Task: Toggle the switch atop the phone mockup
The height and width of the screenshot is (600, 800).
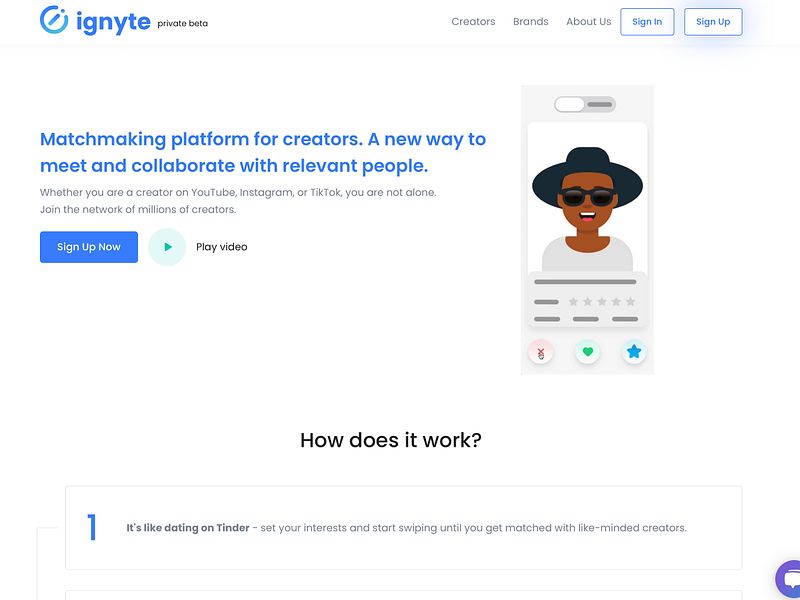Action: [x=585, y=105]
